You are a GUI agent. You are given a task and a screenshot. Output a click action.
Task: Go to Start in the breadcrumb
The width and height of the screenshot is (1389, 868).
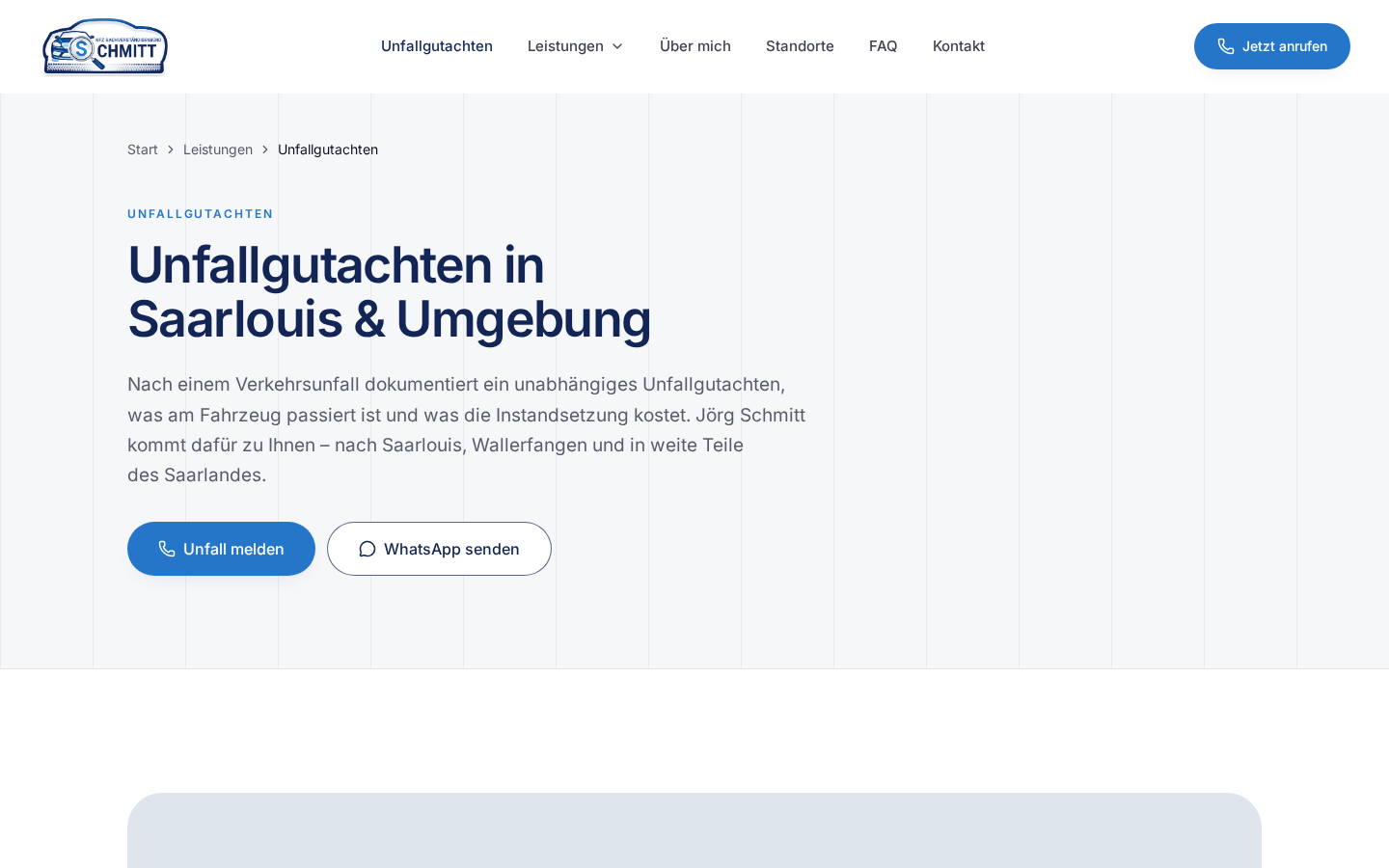(143, 149)
